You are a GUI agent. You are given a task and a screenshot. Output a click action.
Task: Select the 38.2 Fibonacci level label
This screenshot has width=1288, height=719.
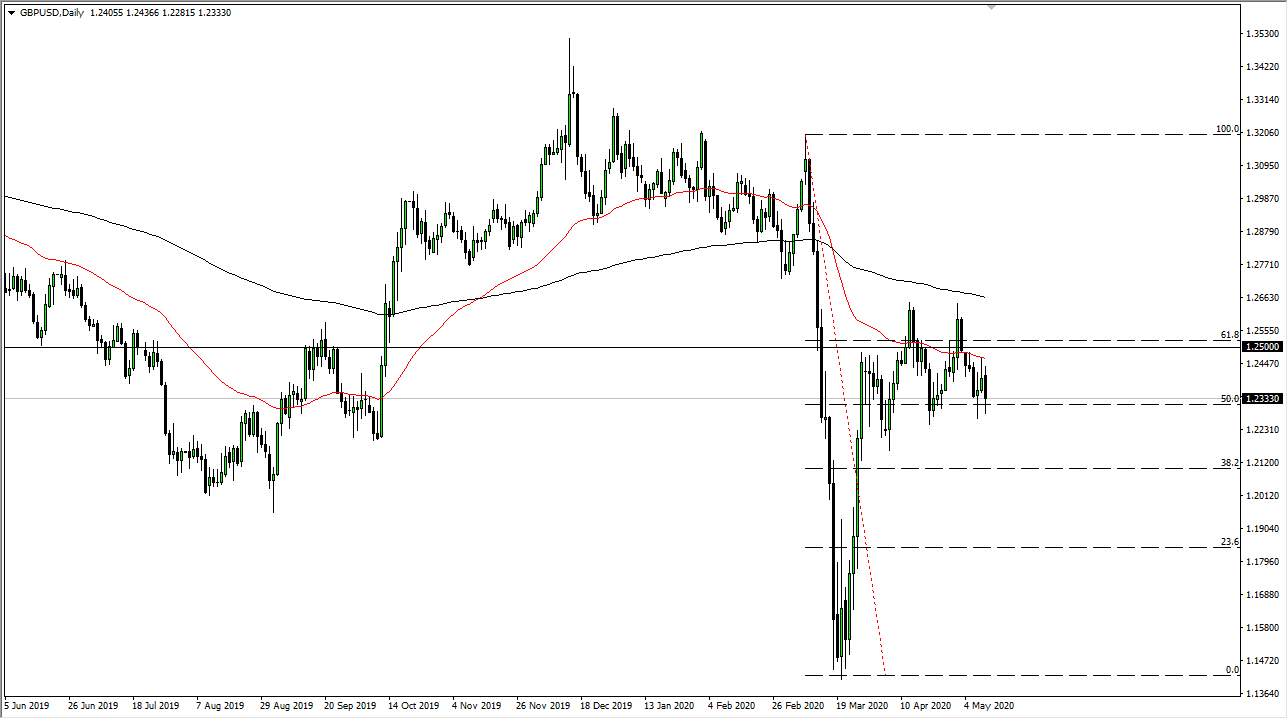pos(1229,463)
